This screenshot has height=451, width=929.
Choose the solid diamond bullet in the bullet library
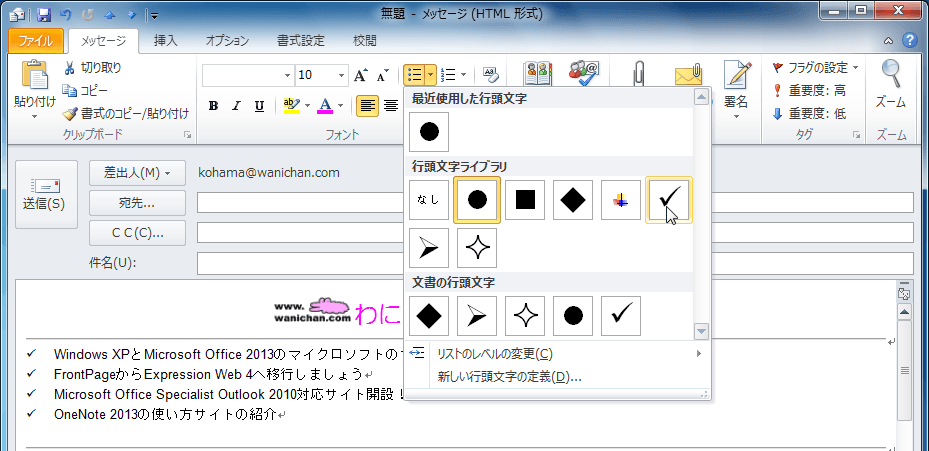pyautogui.click(x=573, y=200)
